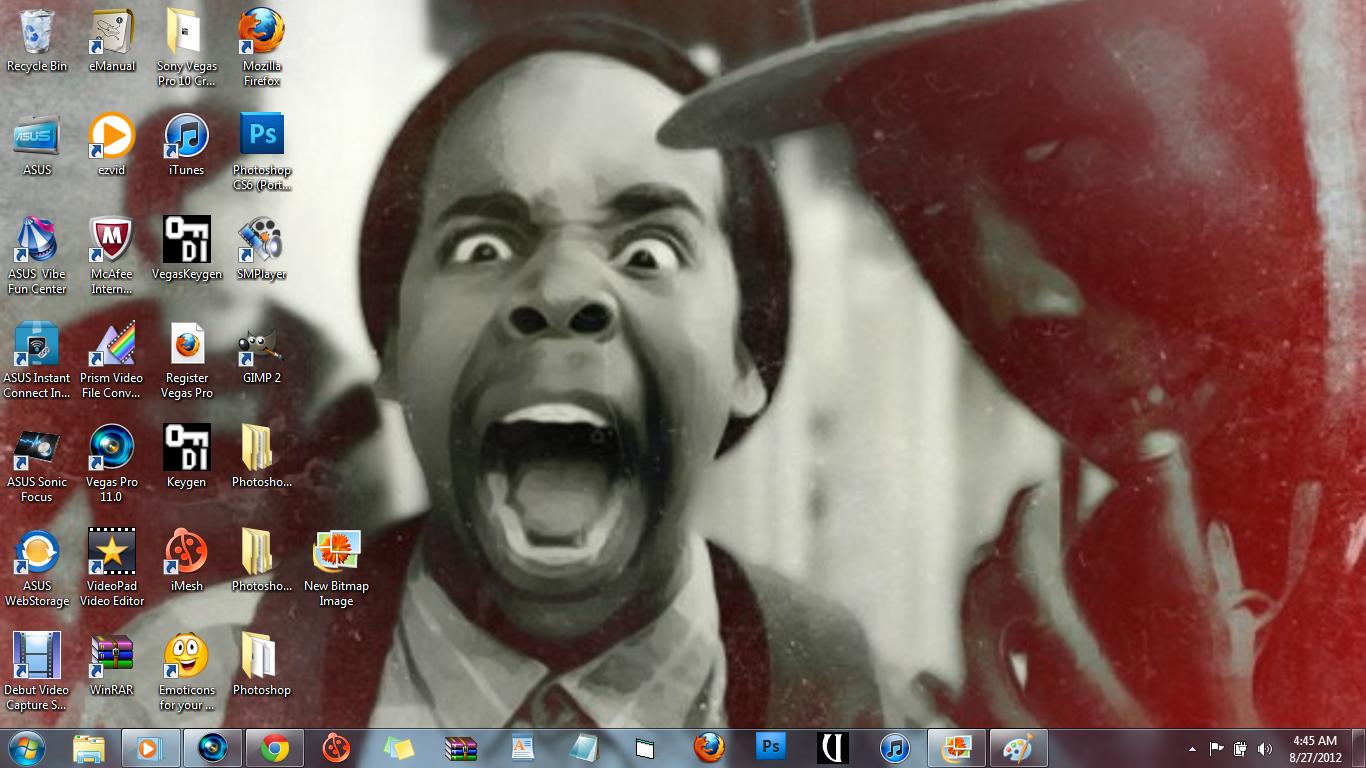Viewport: 1366px width, 768px height.
Task: Open iTunes from the desktop shortcut
Action: coord(187,145)
